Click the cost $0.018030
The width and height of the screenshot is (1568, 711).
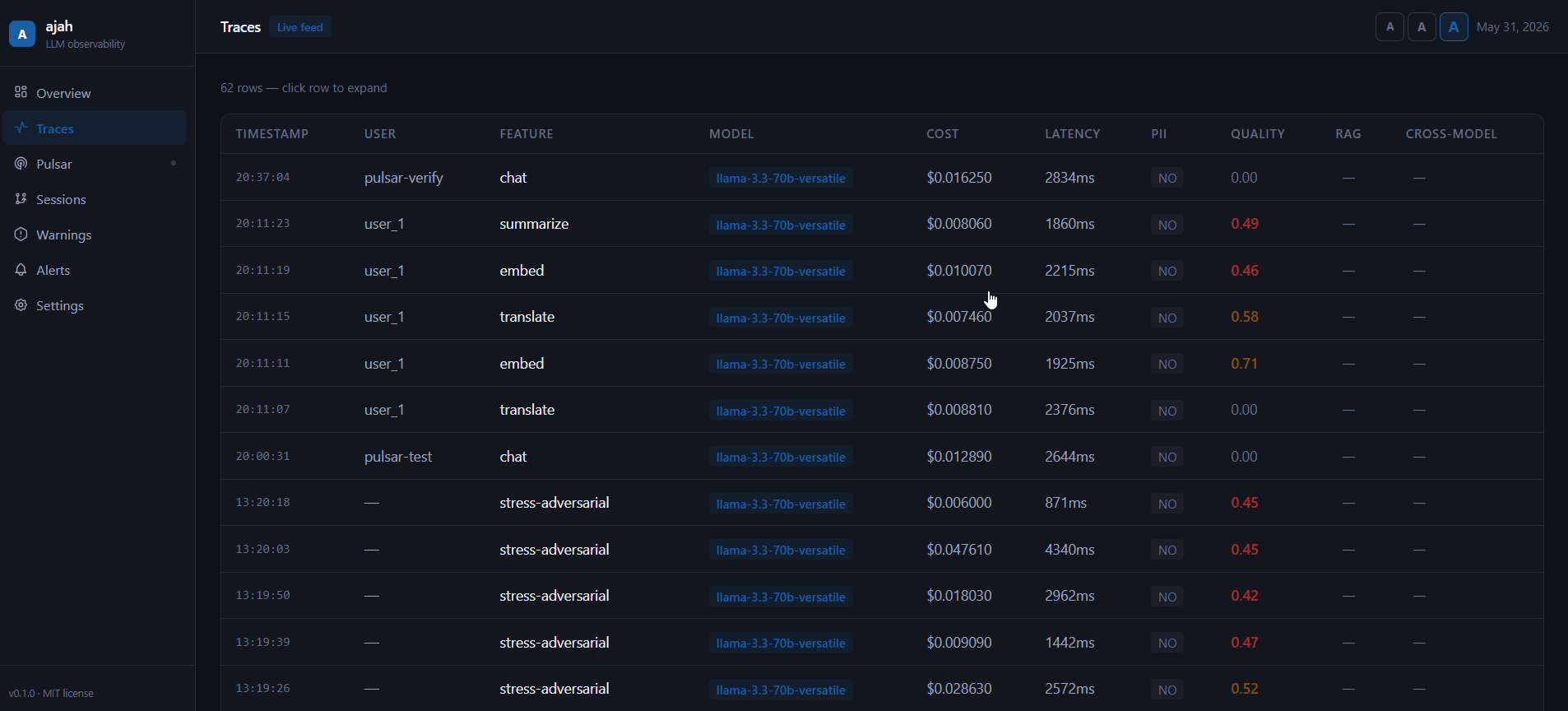pos(959,596)
